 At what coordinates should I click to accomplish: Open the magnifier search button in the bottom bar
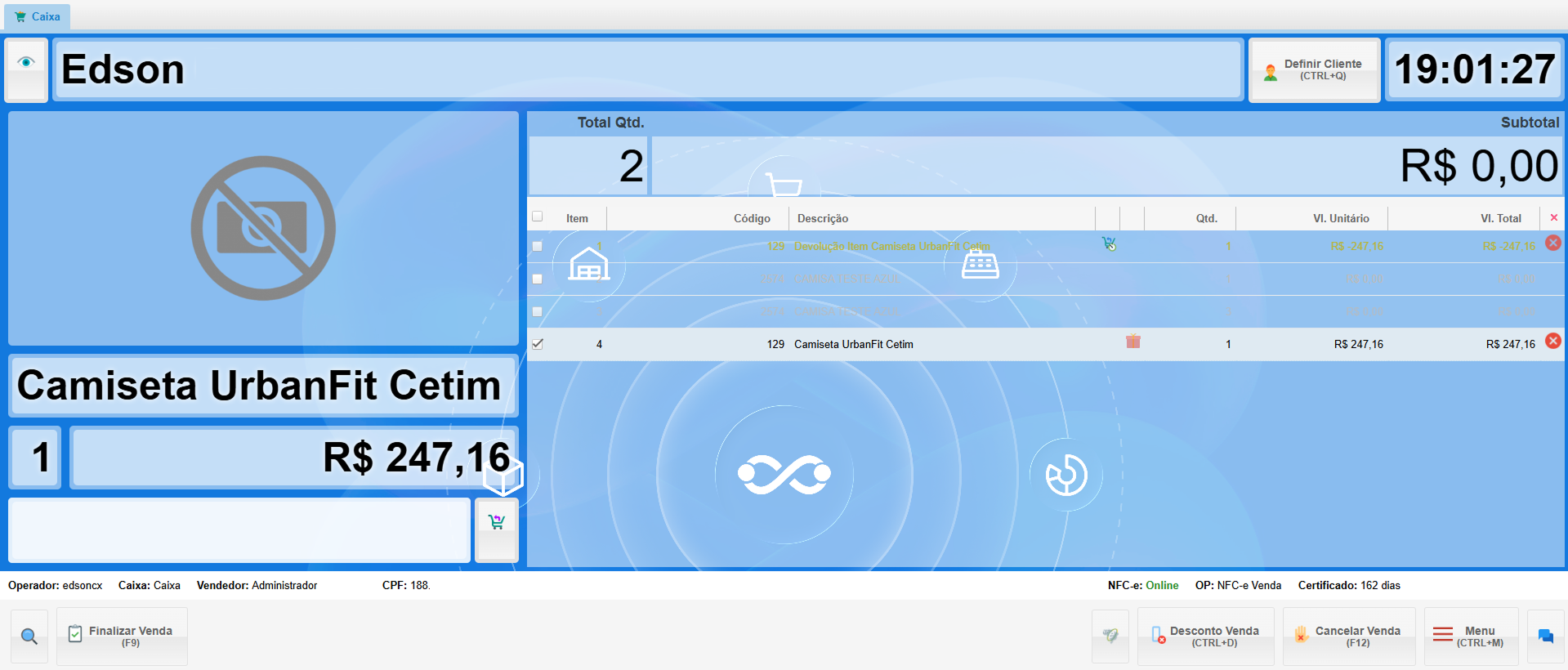coord(29,636)
